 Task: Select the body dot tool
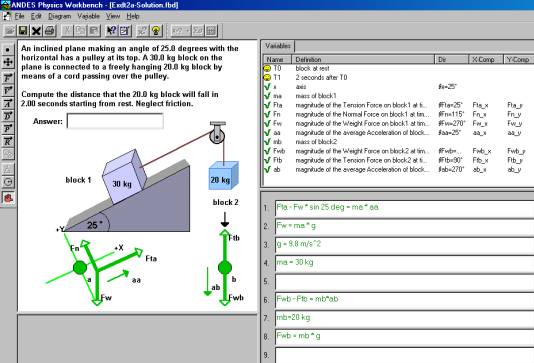(x=8, y=50)
